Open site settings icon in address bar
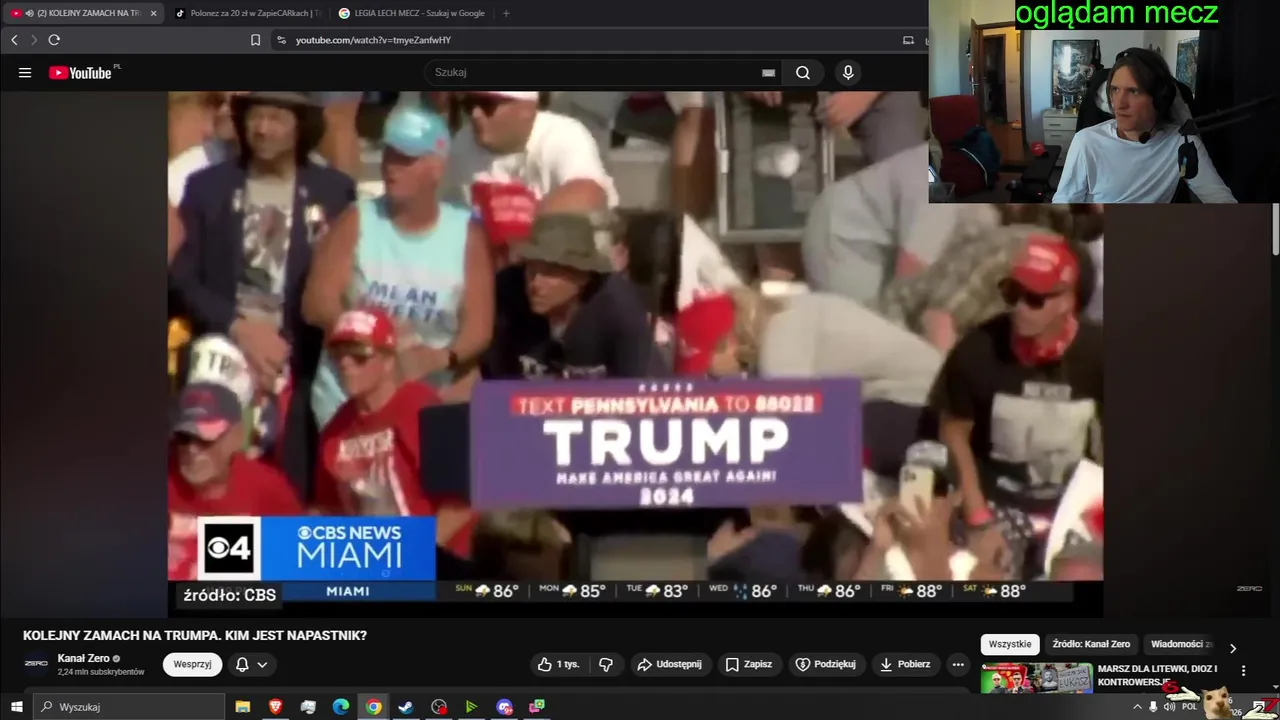Viewport: 1280px width, 720px height. click(281, 40)
